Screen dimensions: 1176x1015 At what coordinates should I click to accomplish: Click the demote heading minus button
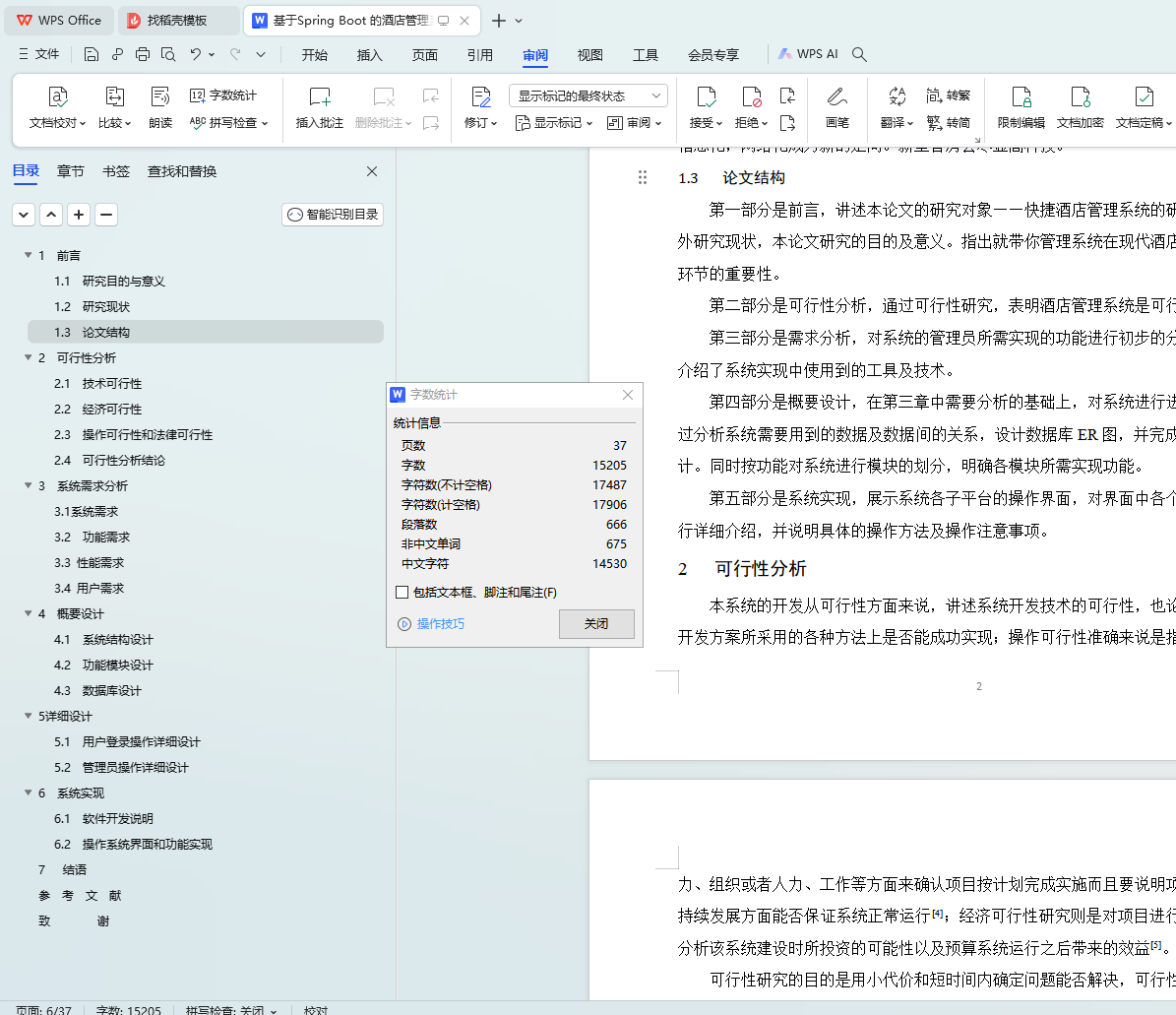coord(106,215)
